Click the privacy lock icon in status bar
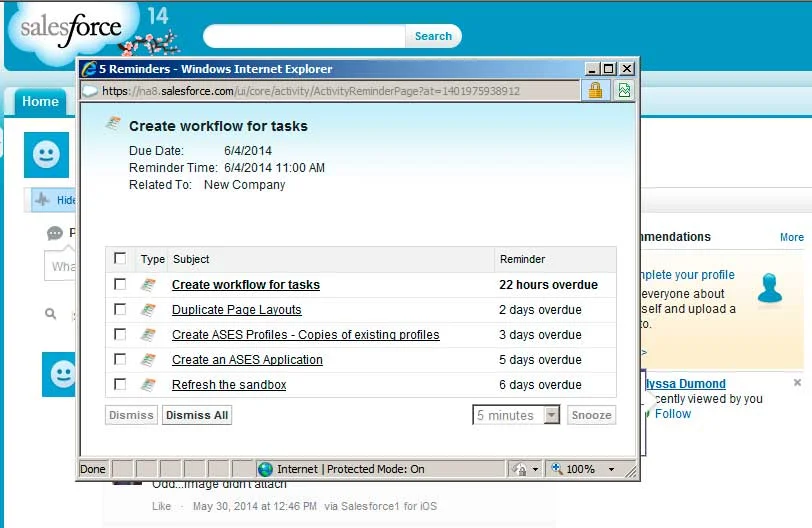This screenshot has width=812, height=528. (x=519, y=469)
